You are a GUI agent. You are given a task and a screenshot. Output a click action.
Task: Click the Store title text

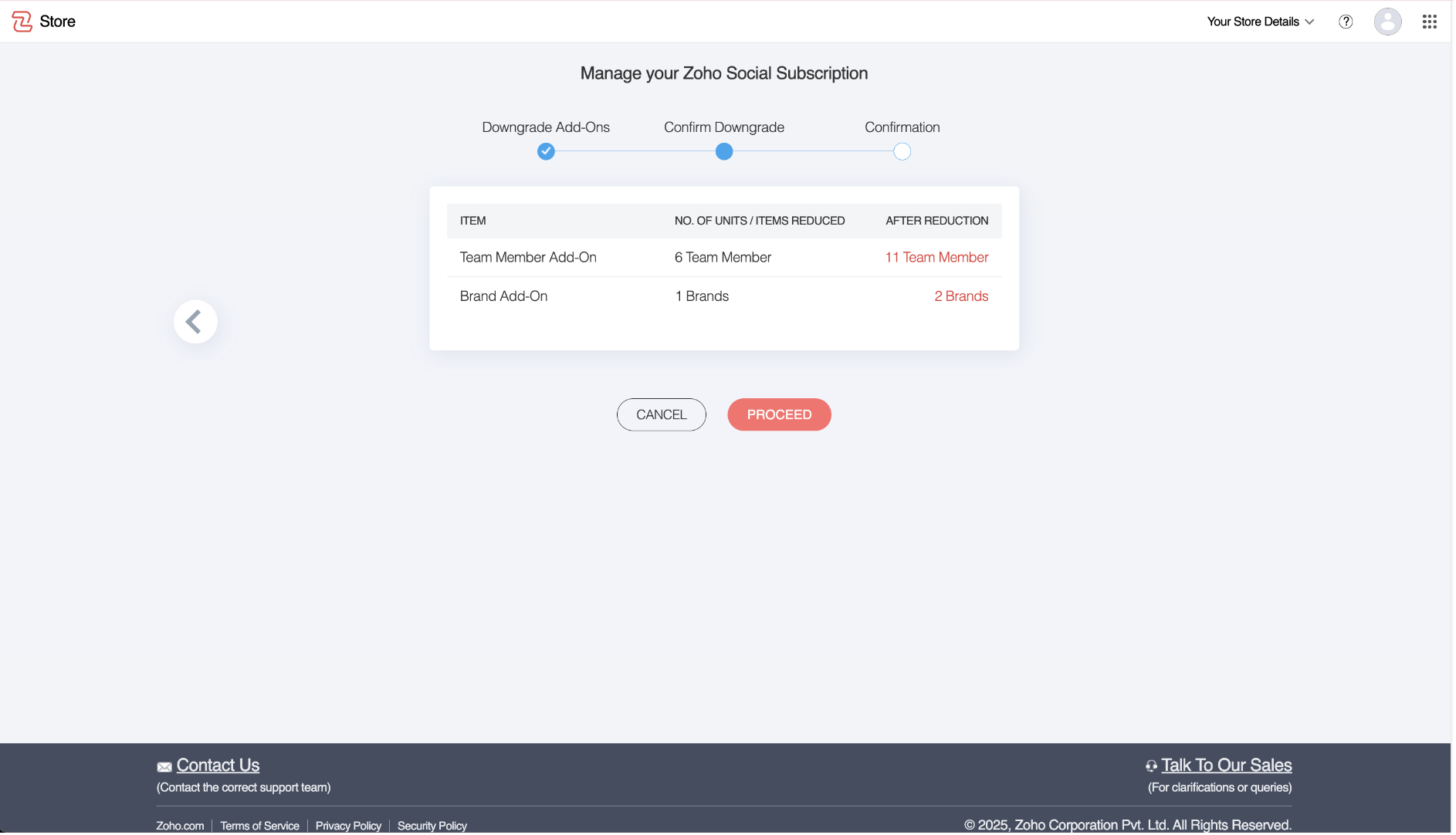[x=58, y=22]
